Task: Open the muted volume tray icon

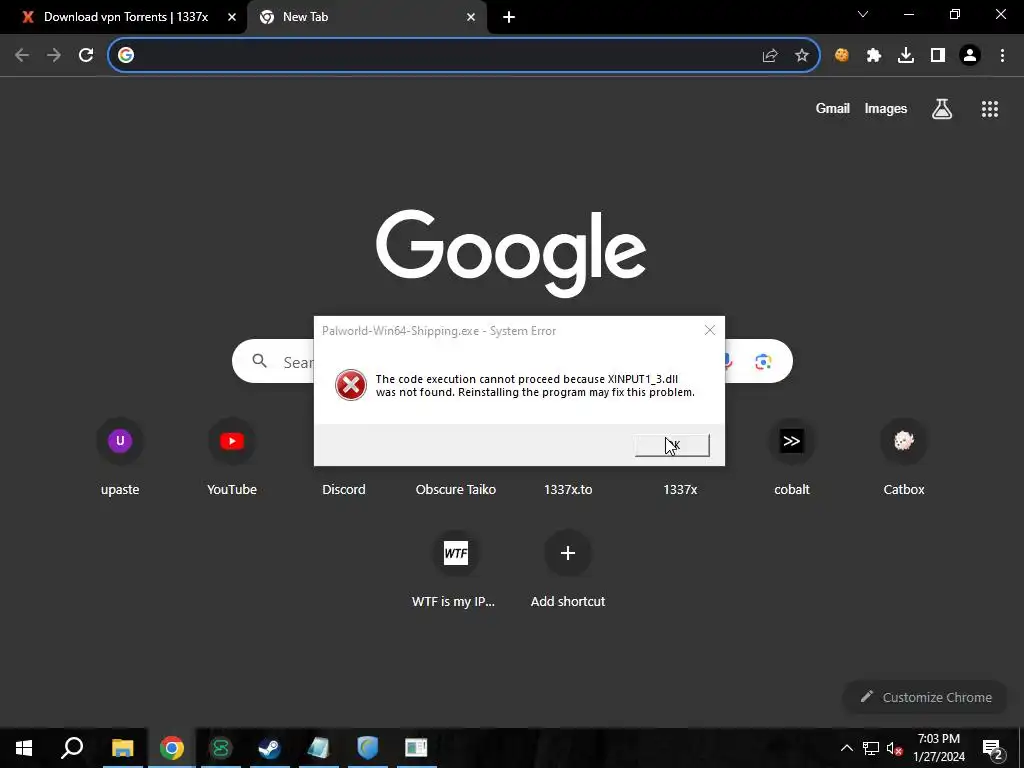Action: coord(894,748)
